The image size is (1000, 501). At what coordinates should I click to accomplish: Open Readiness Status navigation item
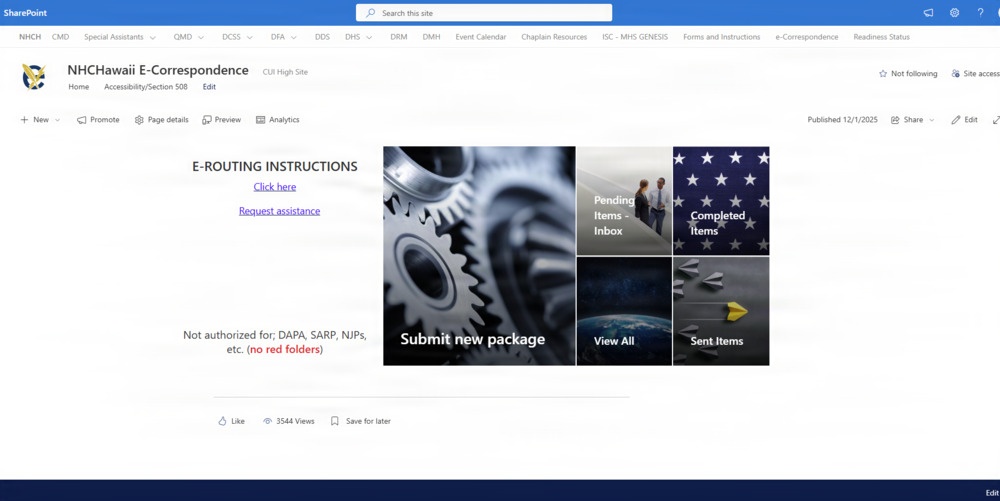pos(881,37)
